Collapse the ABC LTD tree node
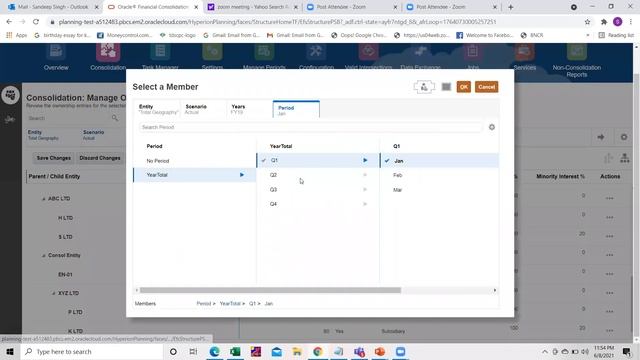Image resolution: width=640 pixels, height=360 pixels. coord(43,199)
